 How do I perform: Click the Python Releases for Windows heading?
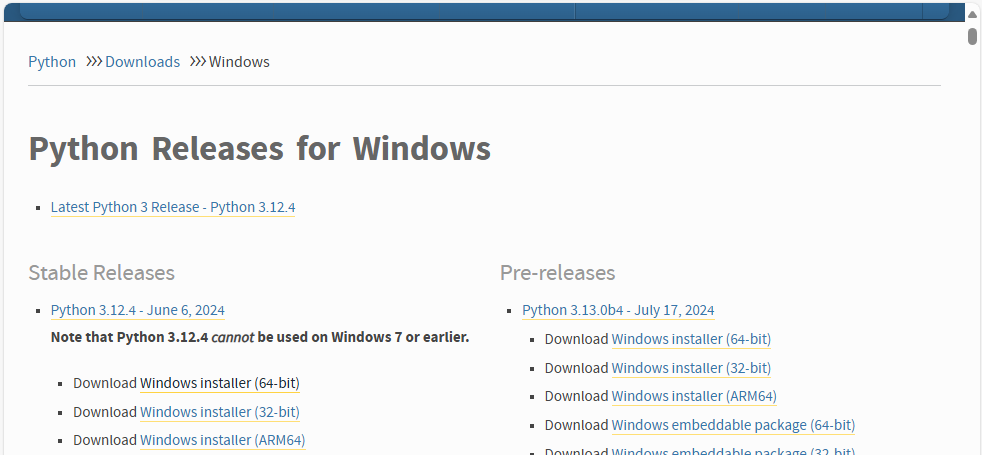point(259,149)
